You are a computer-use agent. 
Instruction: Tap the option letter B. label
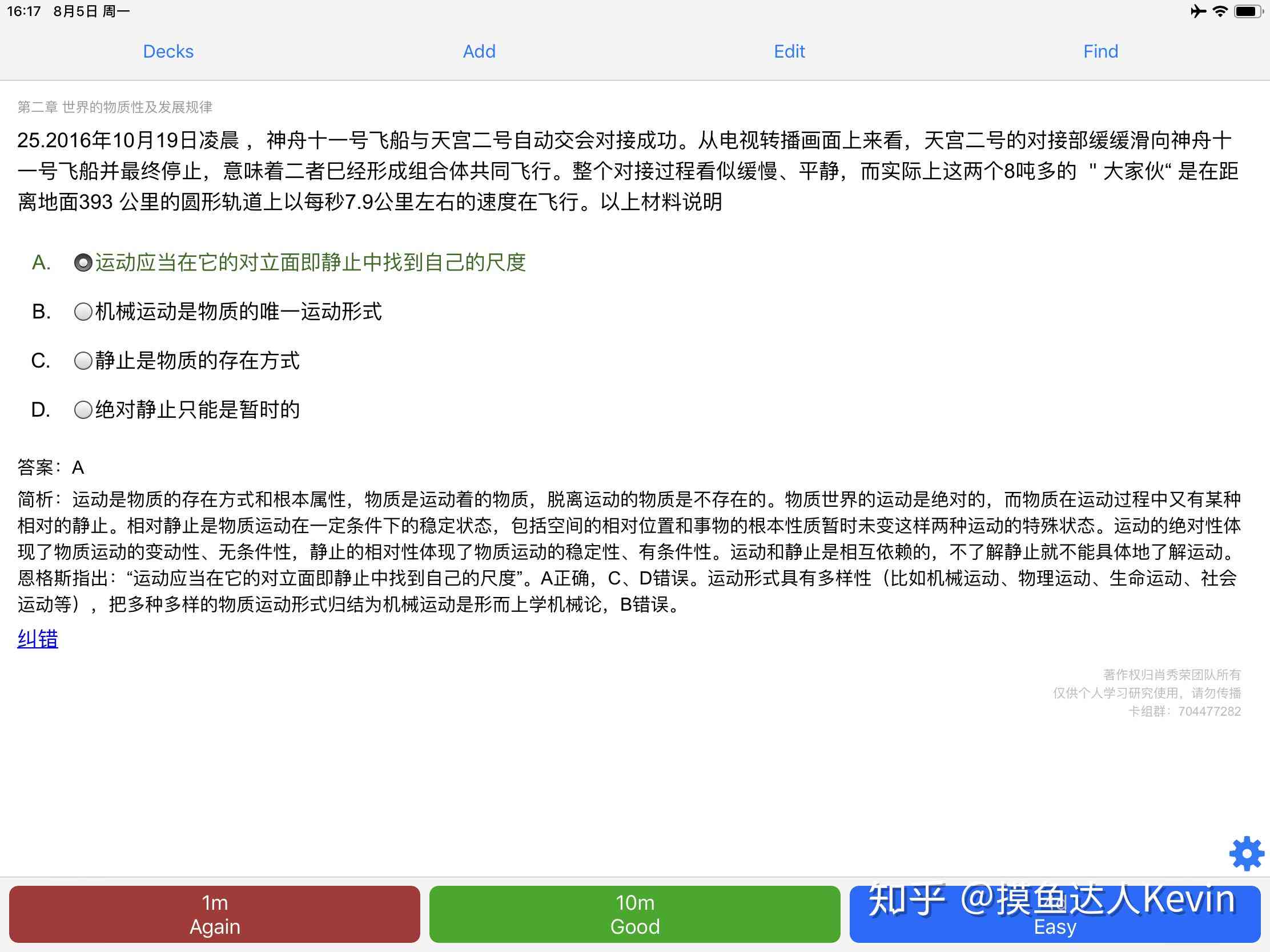[x=41, y=312]
